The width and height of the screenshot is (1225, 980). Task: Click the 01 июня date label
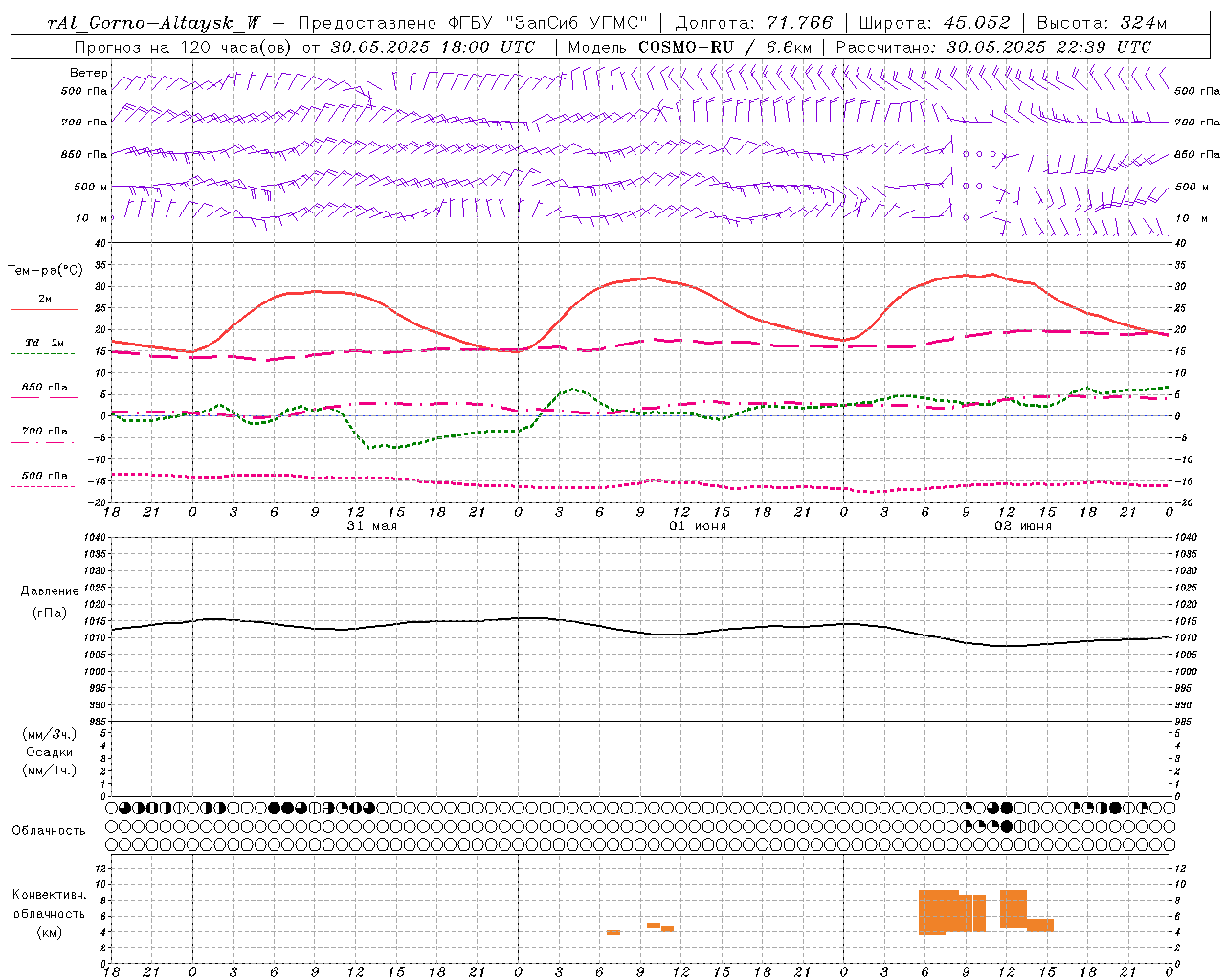point(697,525)
